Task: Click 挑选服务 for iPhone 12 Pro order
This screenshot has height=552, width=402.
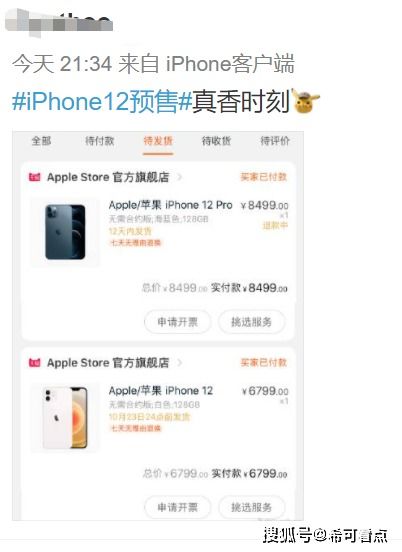Action: (x=251, y=322)
